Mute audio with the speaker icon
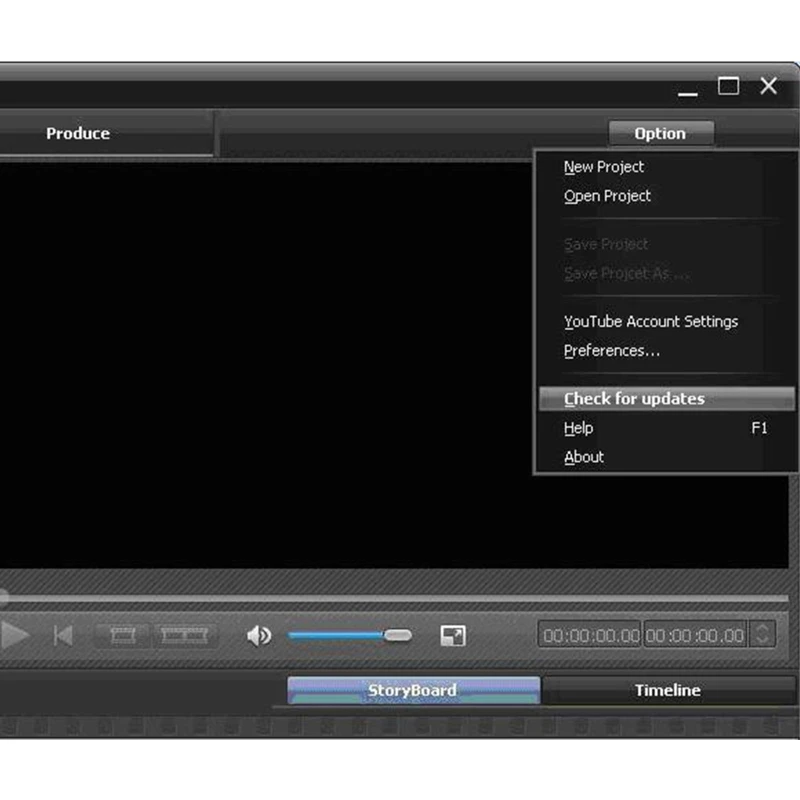 tap(259, 636)
